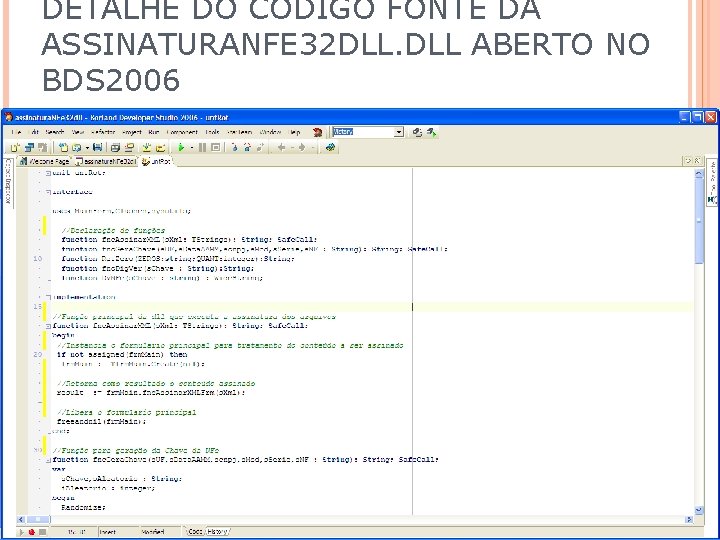Click the macro play icon in status bar
The image size is (720, 540).
[x=21, y=532]
